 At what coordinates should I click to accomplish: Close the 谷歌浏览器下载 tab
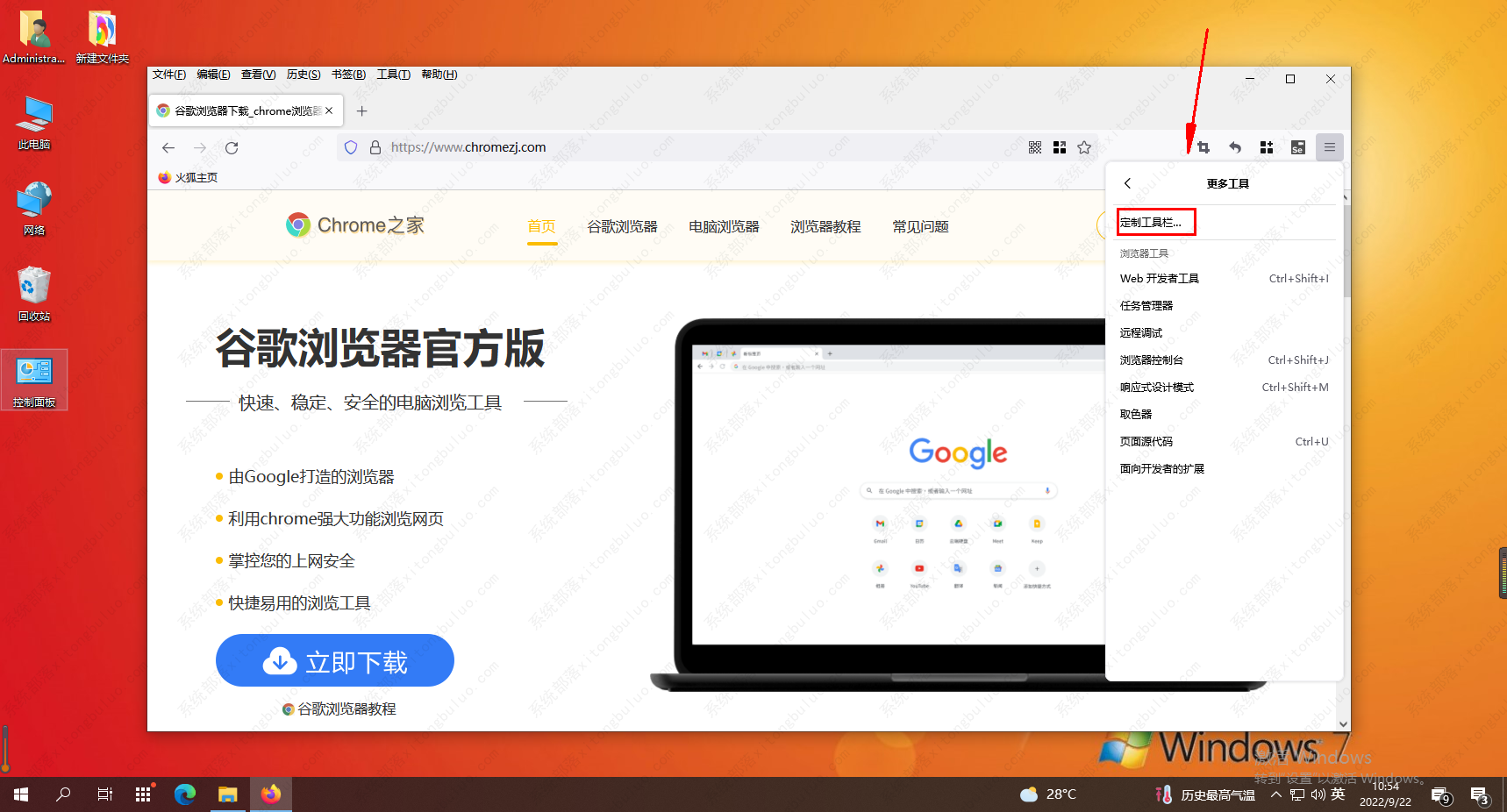coord(329,110)
